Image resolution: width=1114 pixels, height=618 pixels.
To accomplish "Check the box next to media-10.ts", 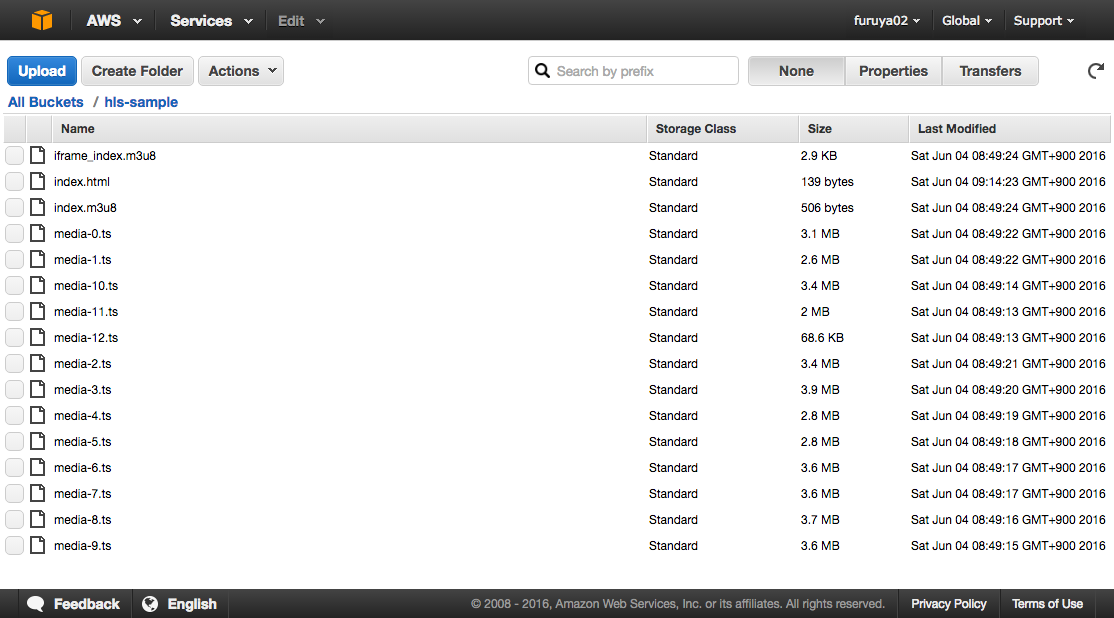I will click(14, 286).
